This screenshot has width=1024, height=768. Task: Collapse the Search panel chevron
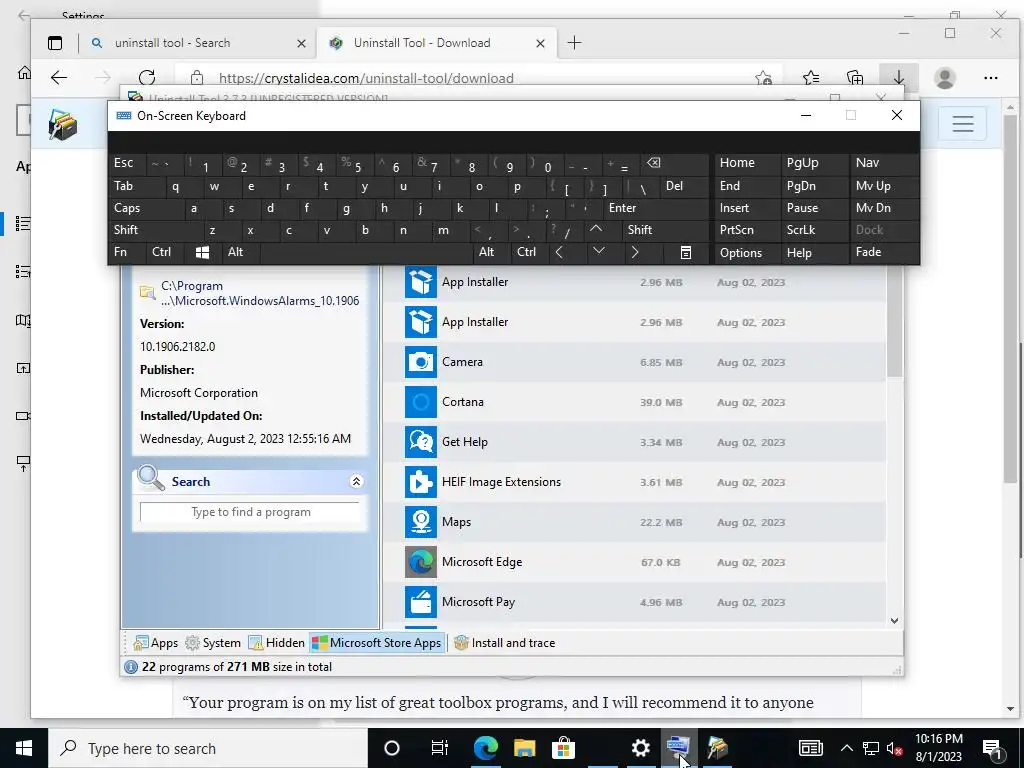[357, 481]
